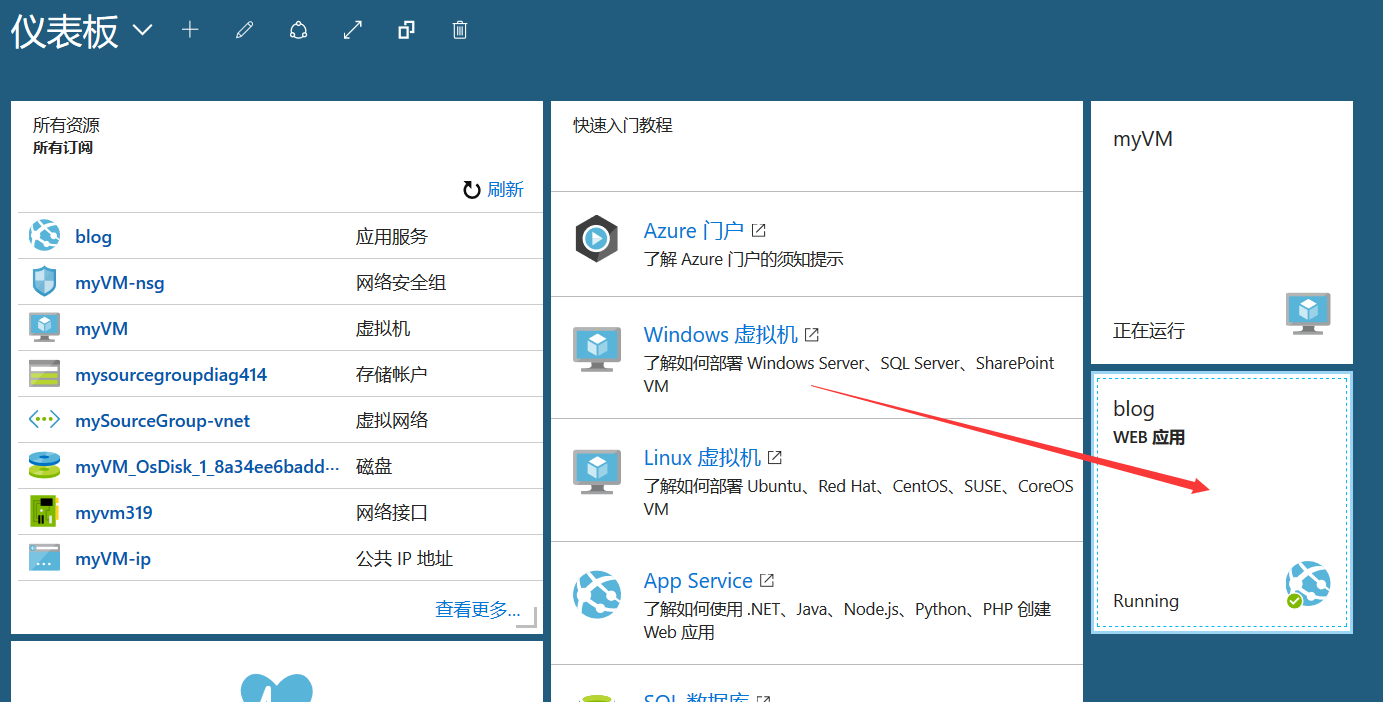
Task: Click the Azure portal play hexagon icon
Action: tap(596, 239)
